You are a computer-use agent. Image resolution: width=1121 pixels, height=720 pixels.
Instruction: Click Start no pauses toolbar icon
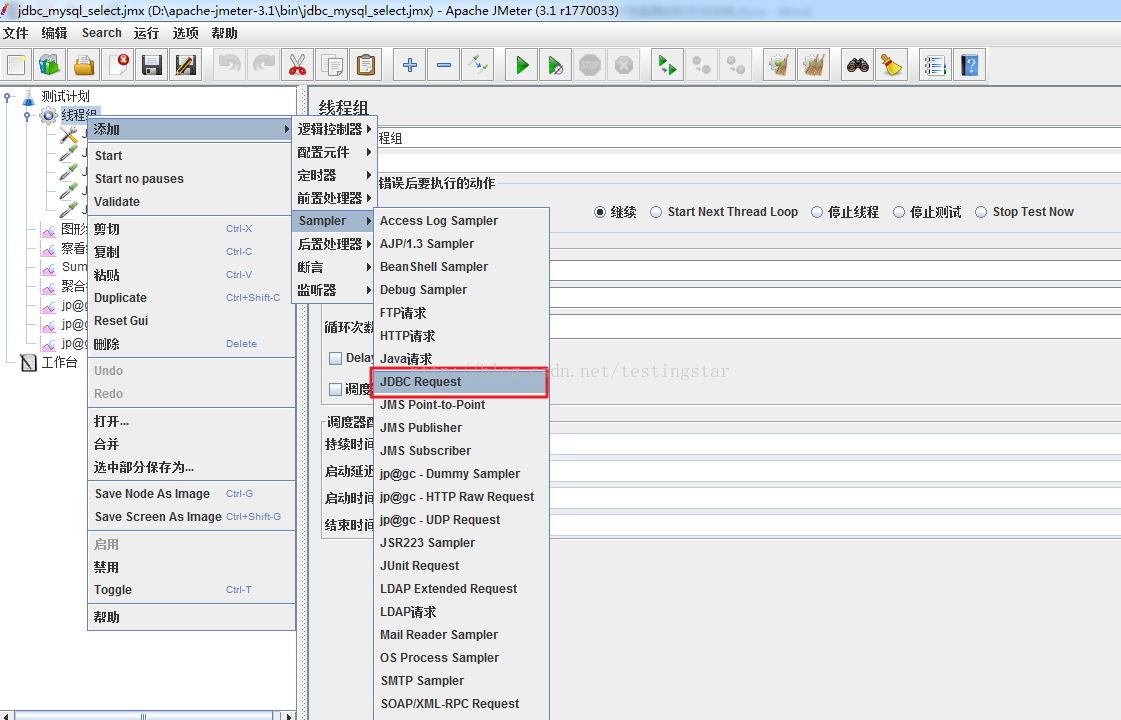click(555, 65)
